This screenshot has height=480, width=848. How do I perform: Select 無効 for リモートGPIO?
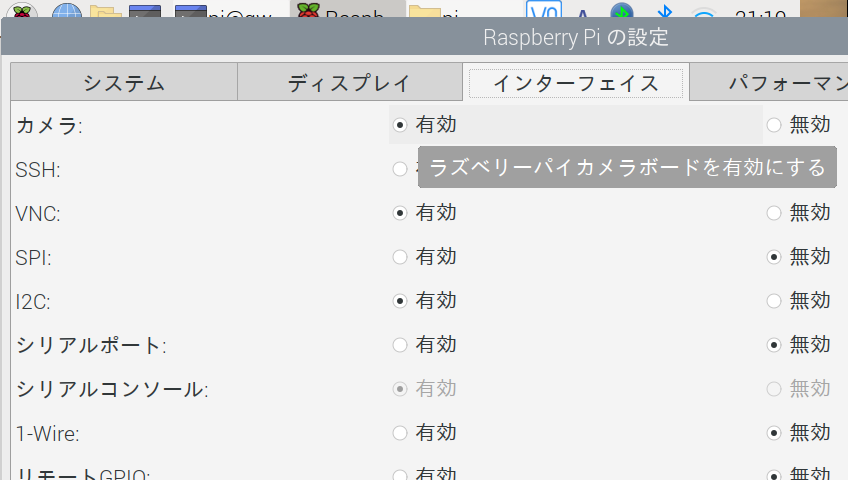pyautogui.click(x=774, y=475)
